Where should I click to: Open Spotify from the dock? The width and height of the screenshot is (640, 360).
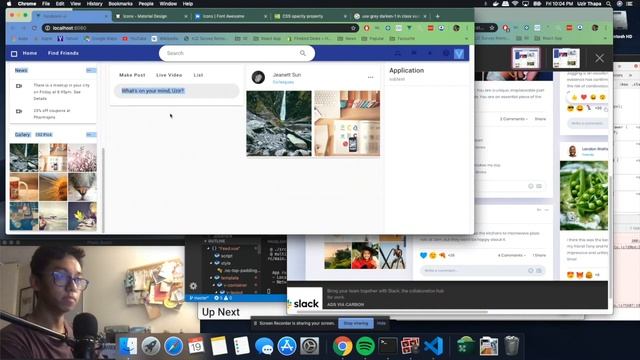(365, 346)
